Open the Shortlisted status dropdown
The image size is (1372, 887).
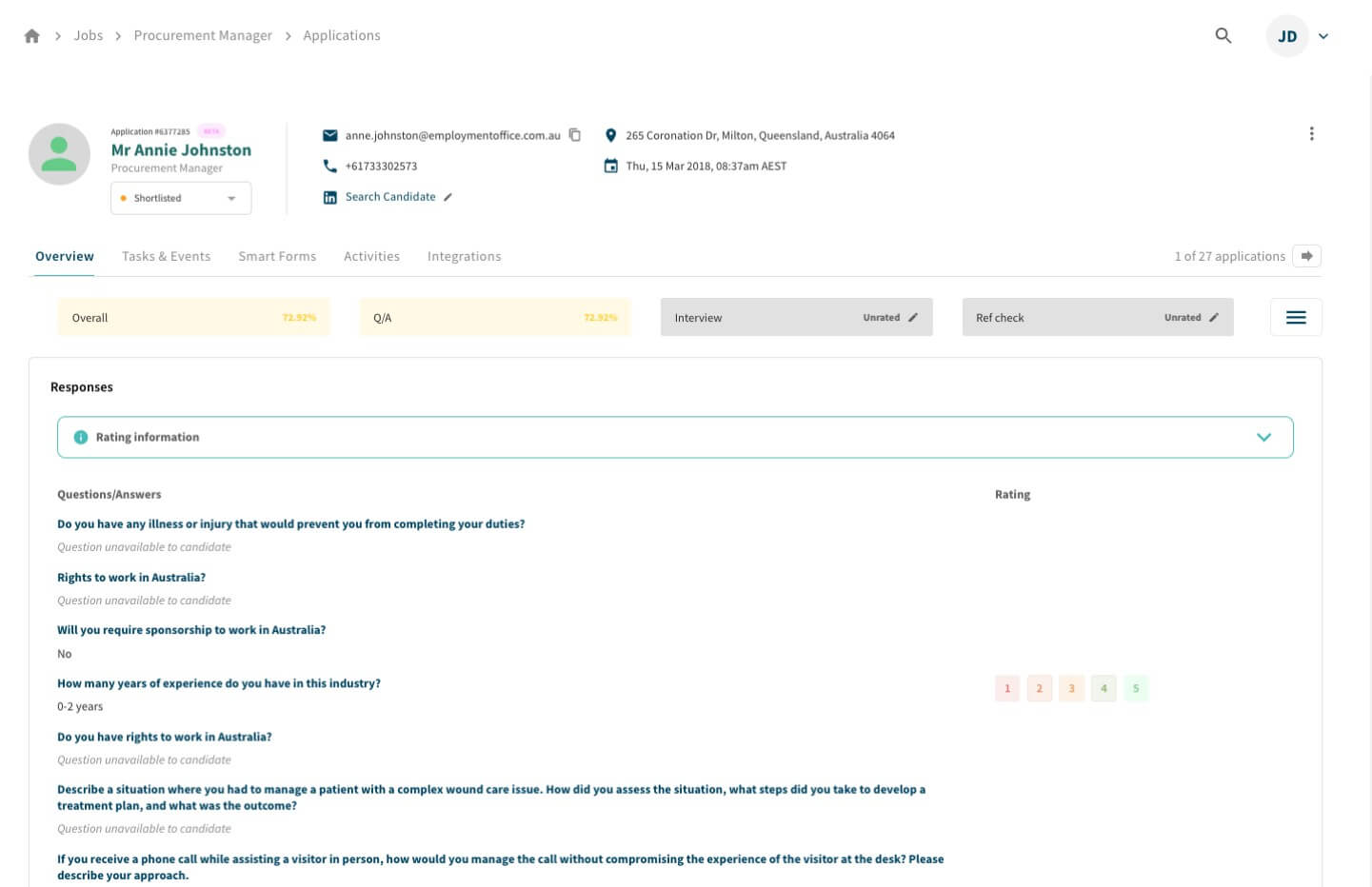click(181, 198)
